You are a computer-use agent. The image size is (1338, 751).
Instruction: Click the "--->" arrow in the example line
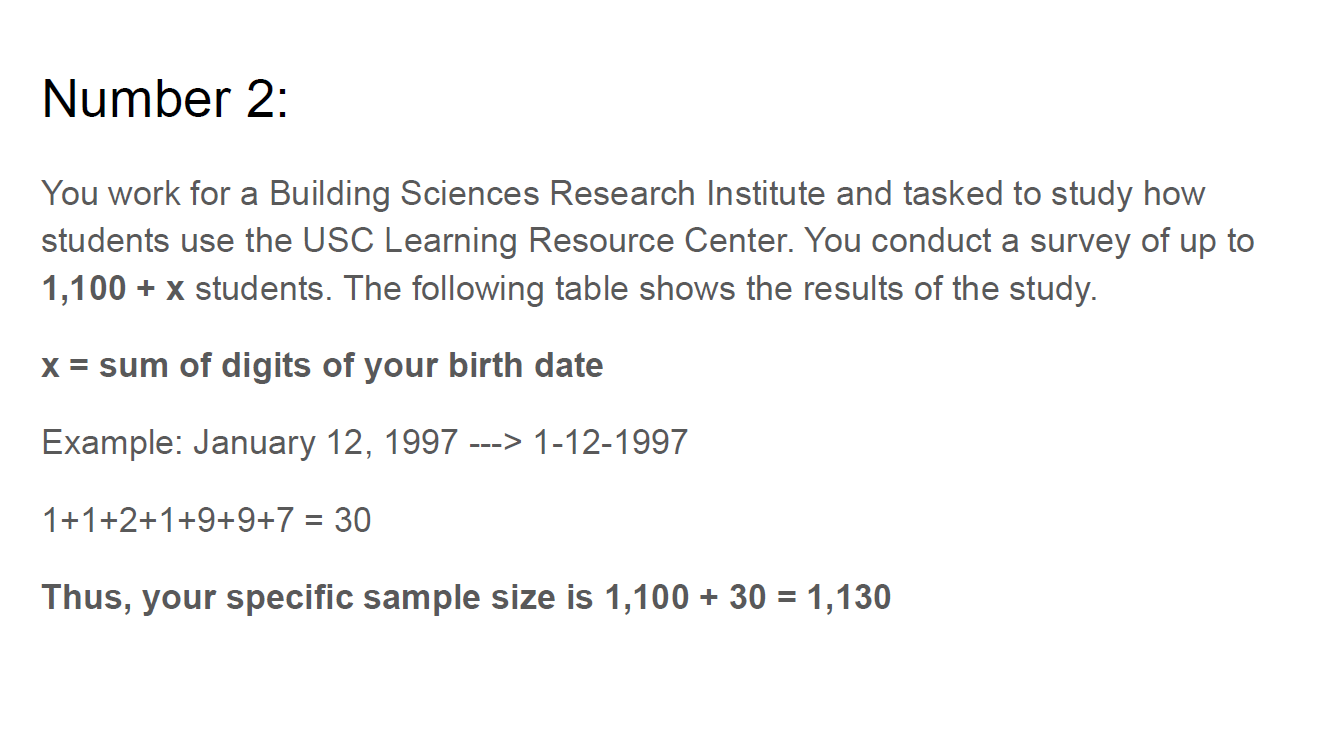pos(496,442)
